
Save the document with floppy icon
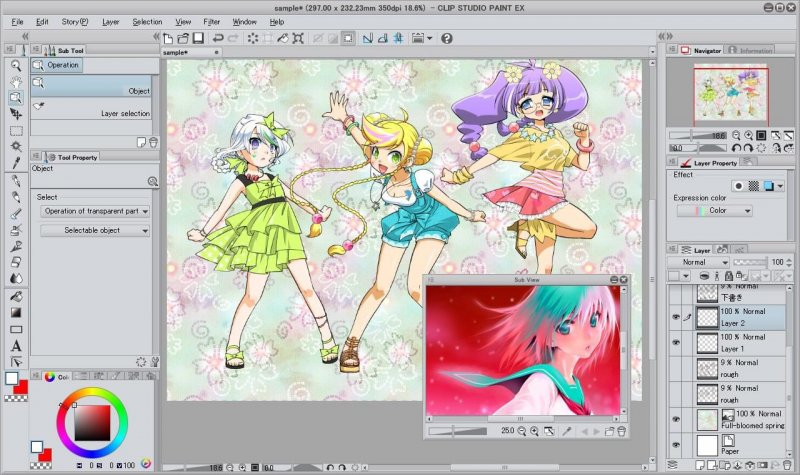point(198,38)
